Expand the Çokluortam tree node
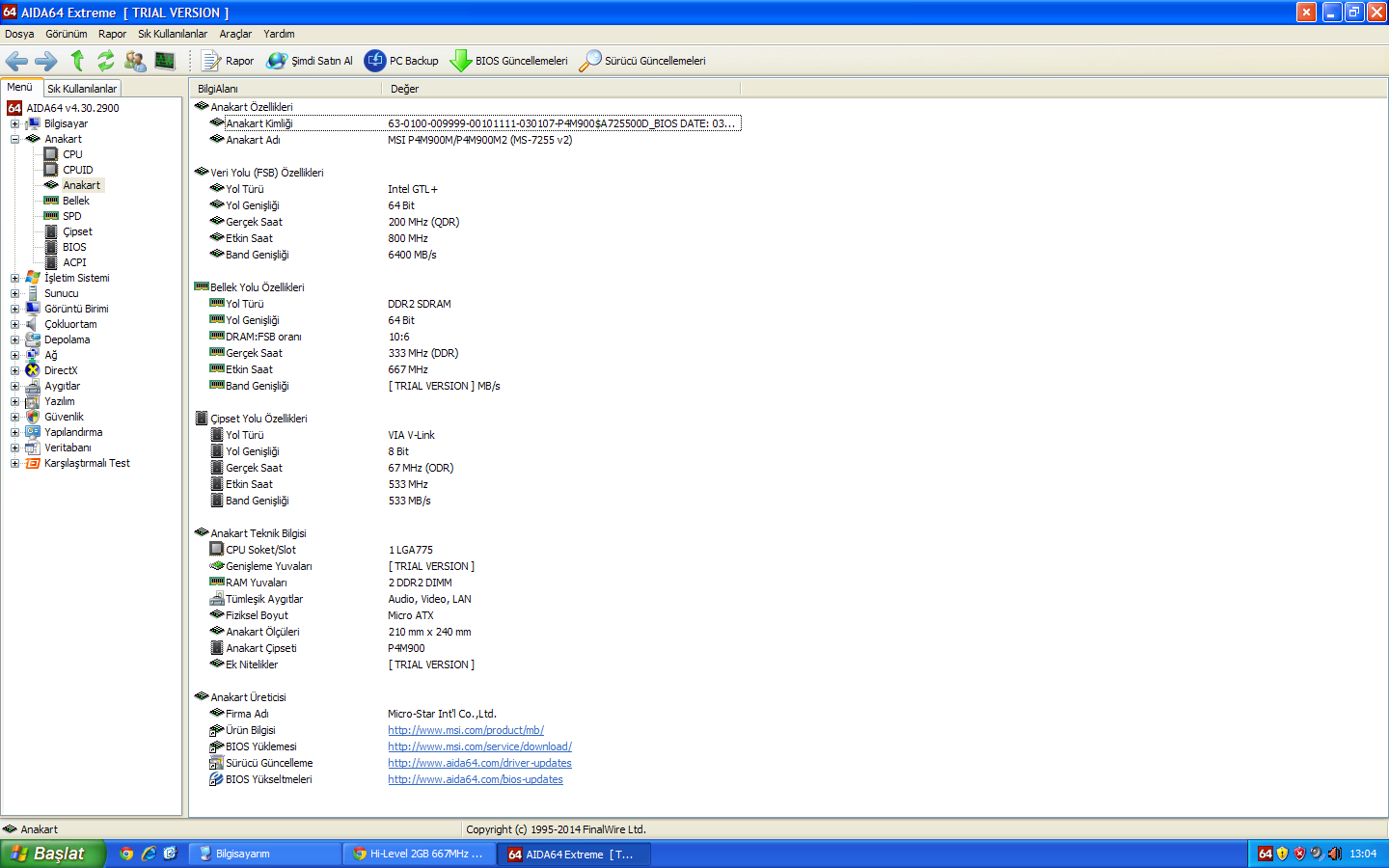The width and height of the screenshot is (1389, 868). pos(14,324)
